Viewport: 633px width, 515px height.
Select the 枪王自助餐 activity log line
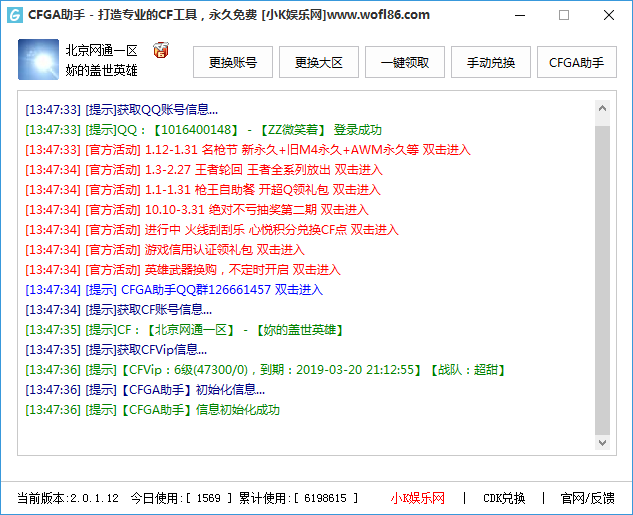coord(203,190)
